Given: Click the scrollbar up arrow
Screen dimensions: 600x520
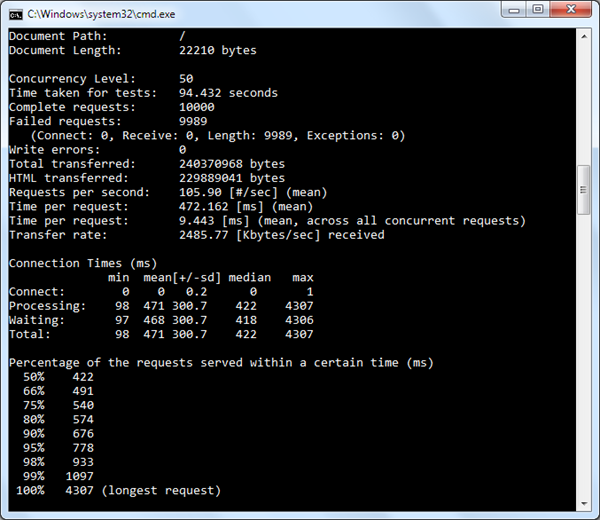Looking at the screenshot, I should 584,37.
